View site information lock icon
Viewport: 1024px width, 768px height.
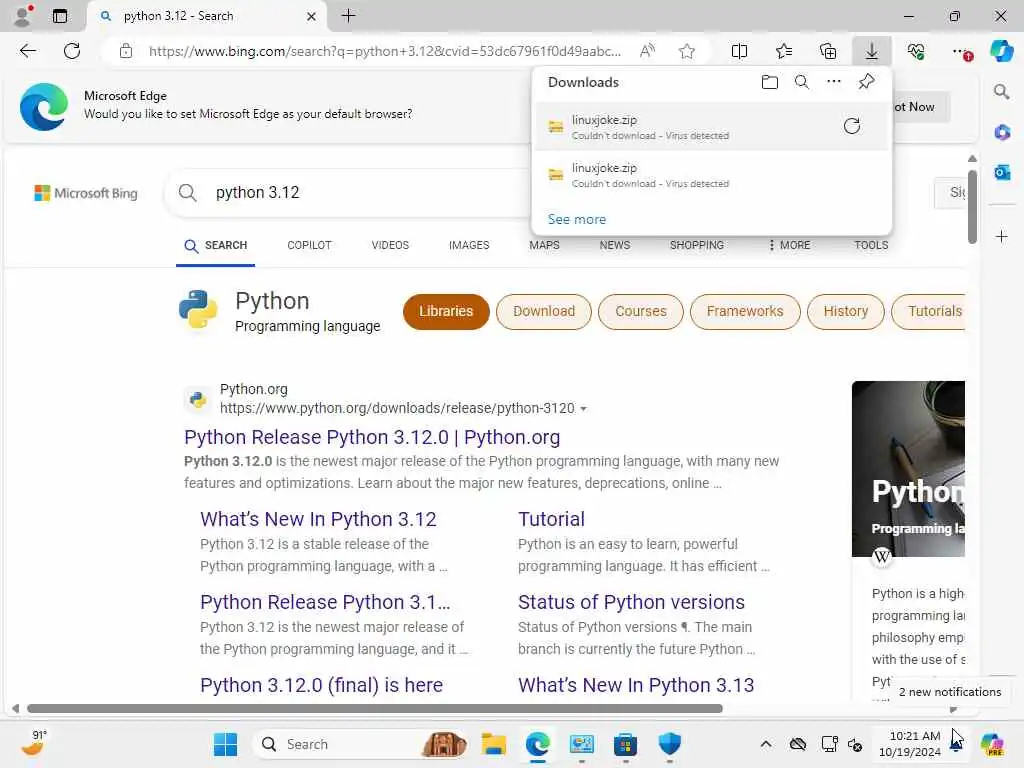click(x=126, y=51)
